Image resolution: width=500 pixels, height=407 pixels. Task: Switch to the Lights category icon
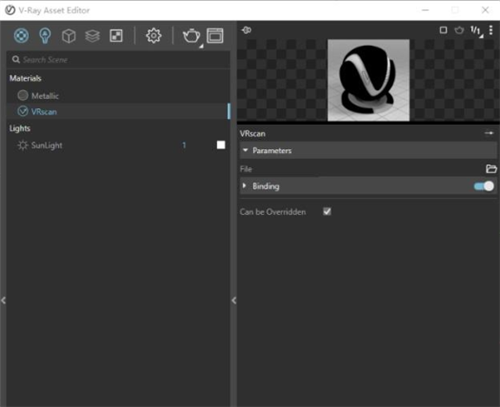tap(45, 36)
